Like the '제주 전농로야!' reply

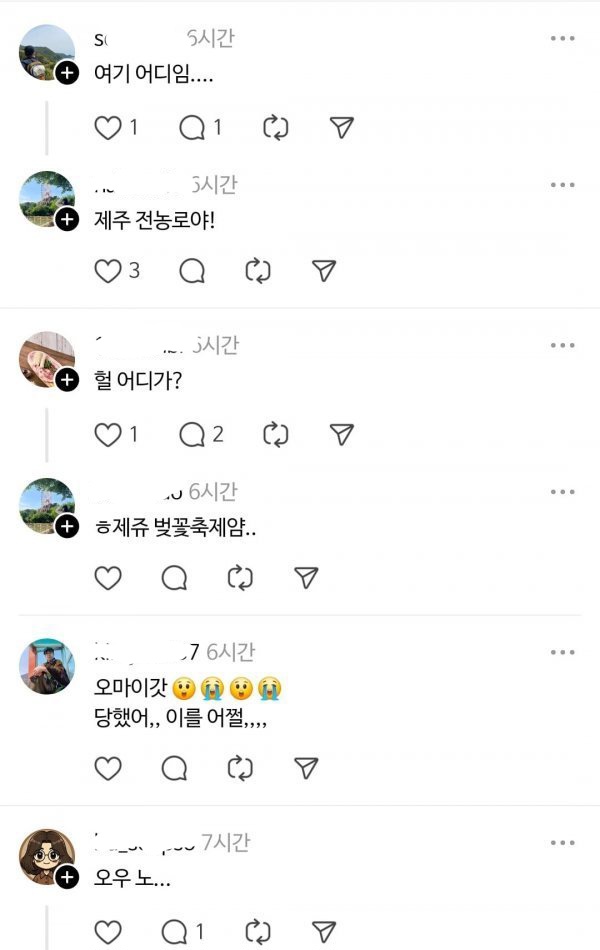(108, 271)
